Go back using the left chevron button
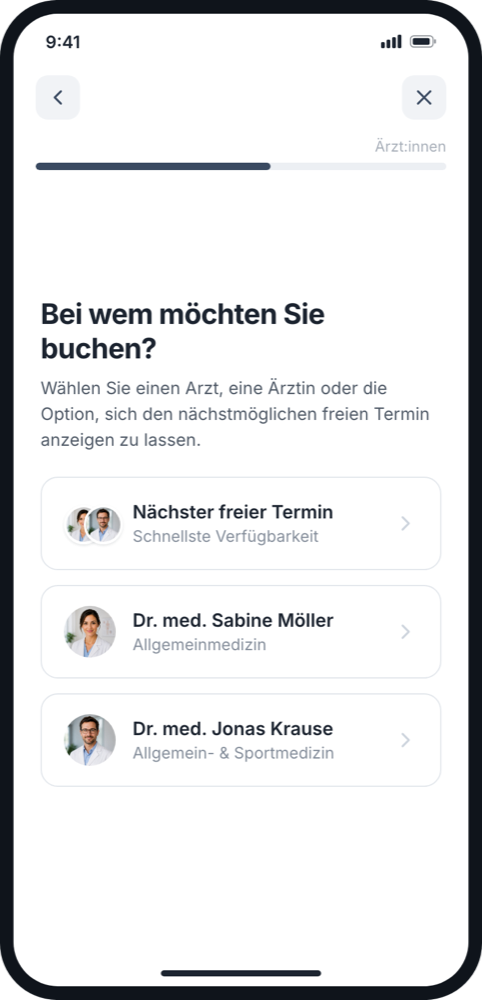 57,98
